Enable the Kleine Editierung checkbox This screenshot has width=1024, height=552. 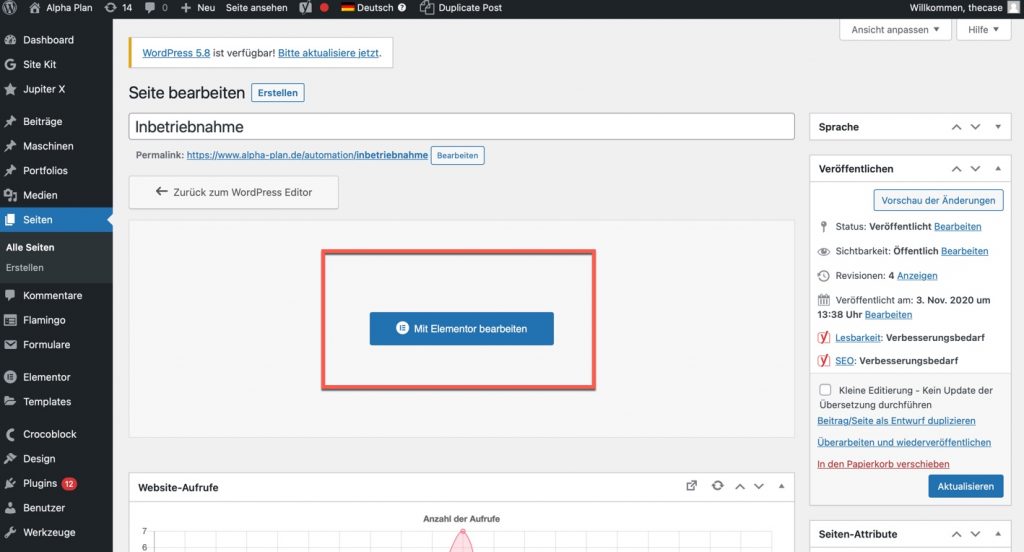[x=825, y=390]
